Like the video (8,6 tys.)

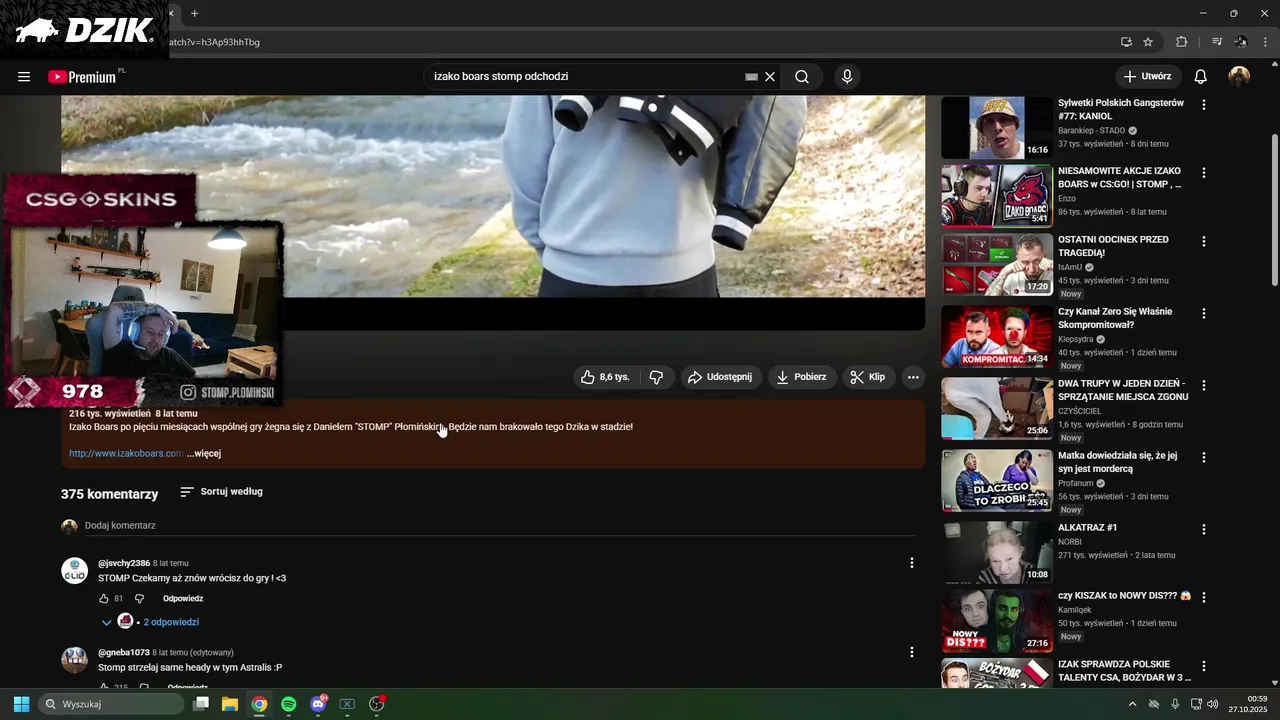point(606,377)
